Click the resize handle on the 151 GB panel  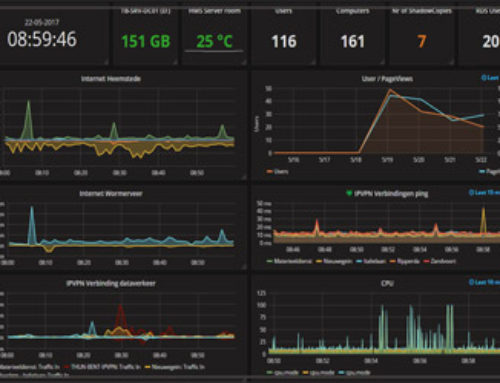point(175,62)
